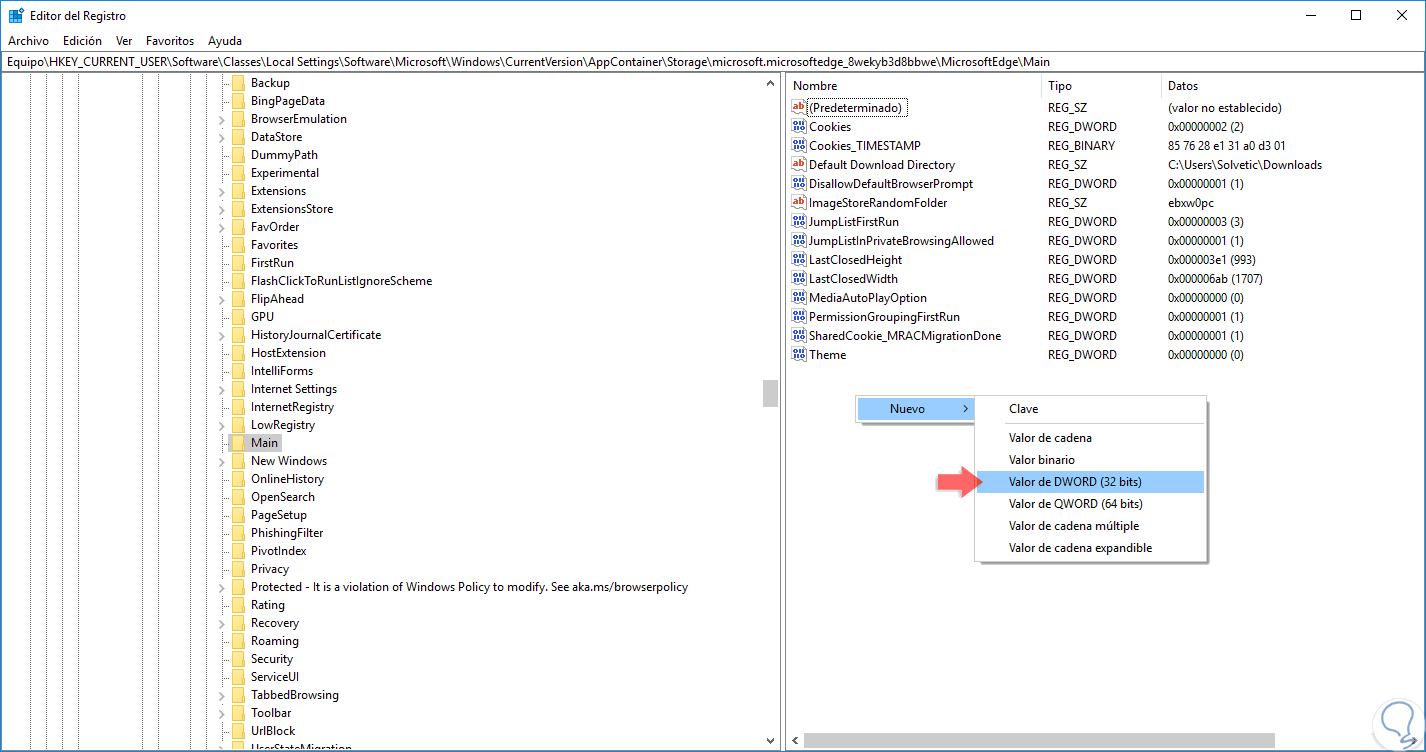The height and width of the screenshot is (752, 1426).
Task: Click the key tree vertical scrollbar thumb
Action: (x=770, y=393)
